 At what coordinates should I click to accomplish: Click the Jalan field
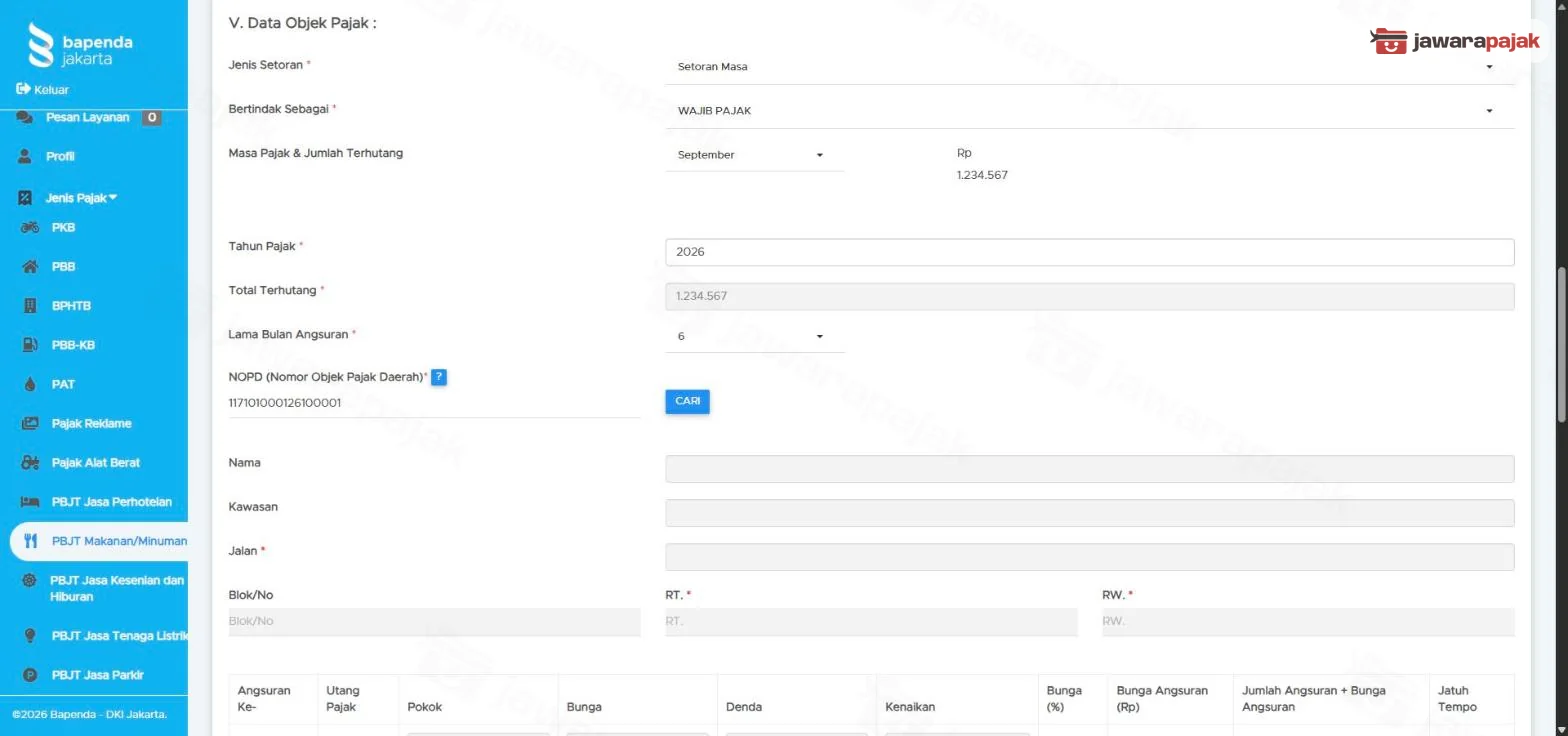[1089, 557]
